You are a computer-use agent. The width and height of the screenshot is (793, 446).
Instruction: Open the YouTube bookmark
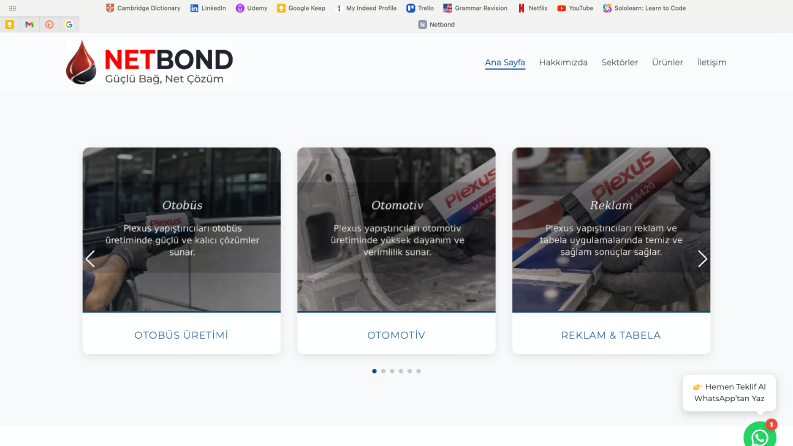pos(575,8)
